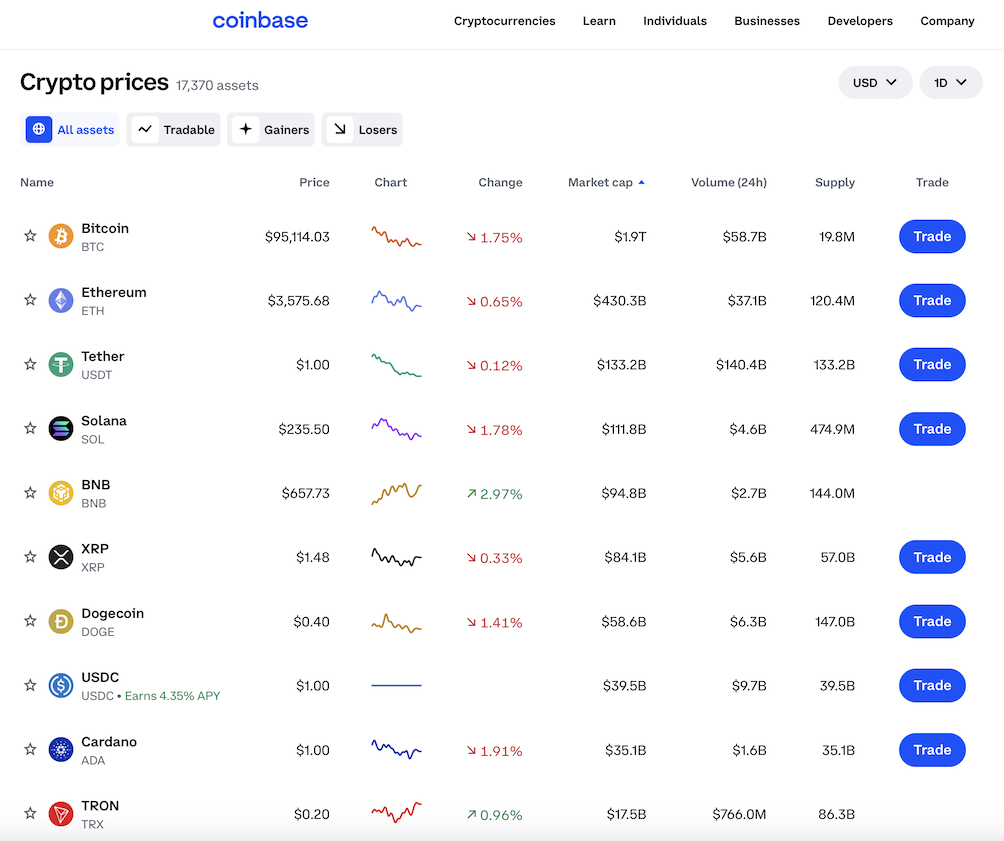Click the down arrow icon in Losers
Viewport: 1004px width, 841px height.
click(340, 129)
